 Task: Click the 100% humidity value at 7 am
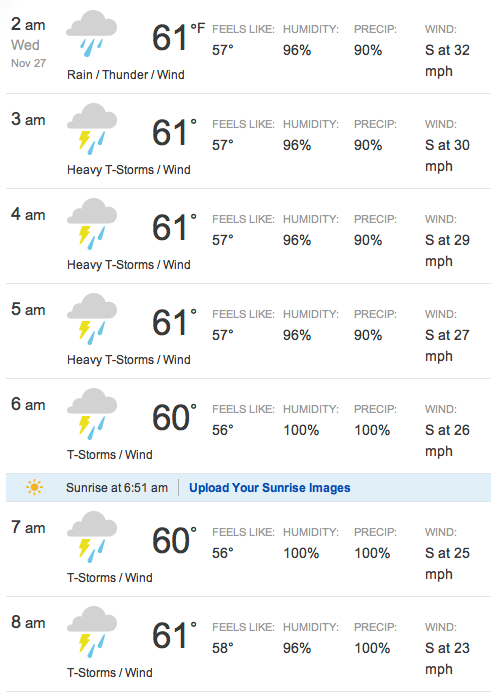tap(301, 553)
